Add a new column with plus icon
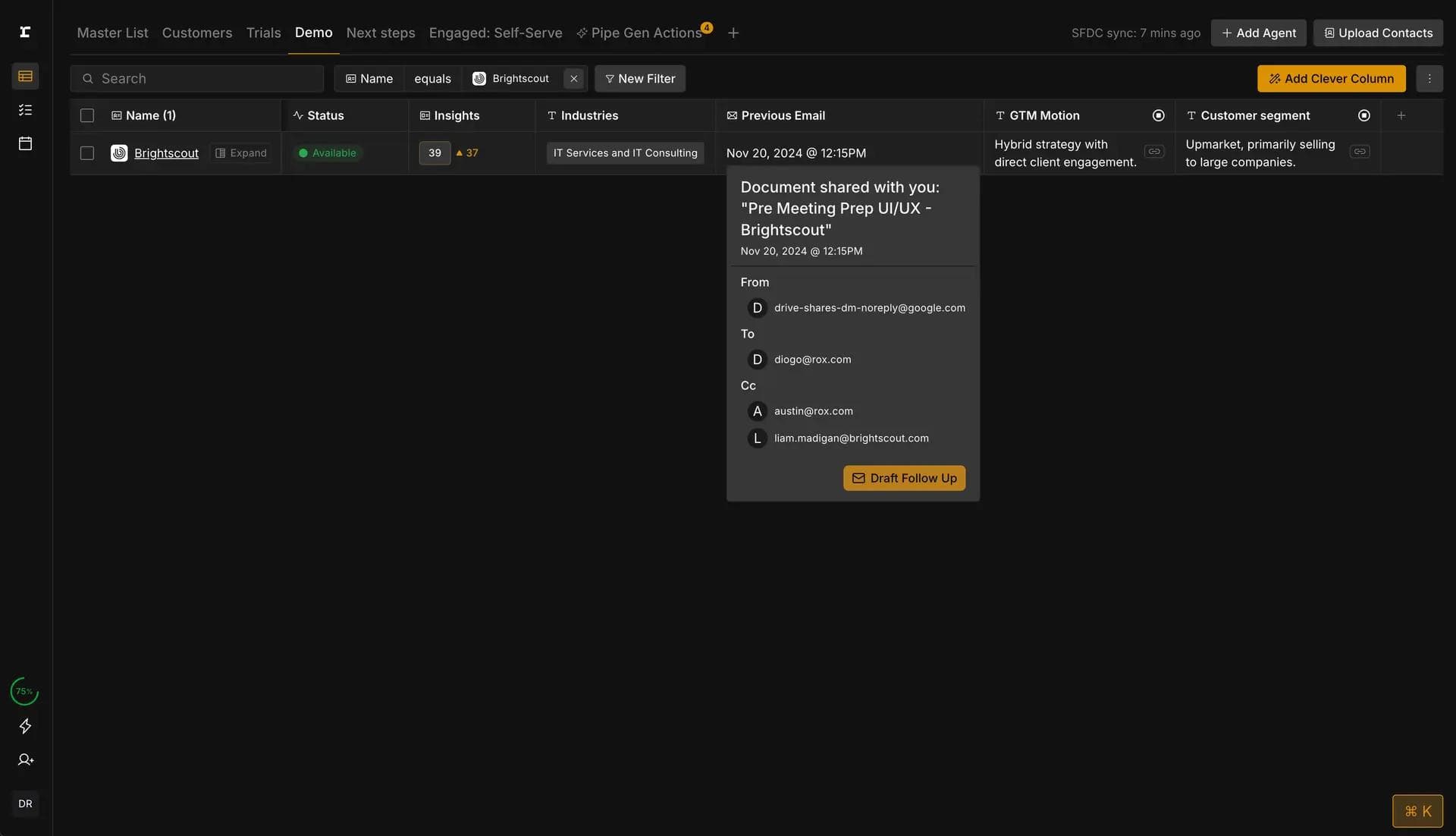 pos(1401,115)
